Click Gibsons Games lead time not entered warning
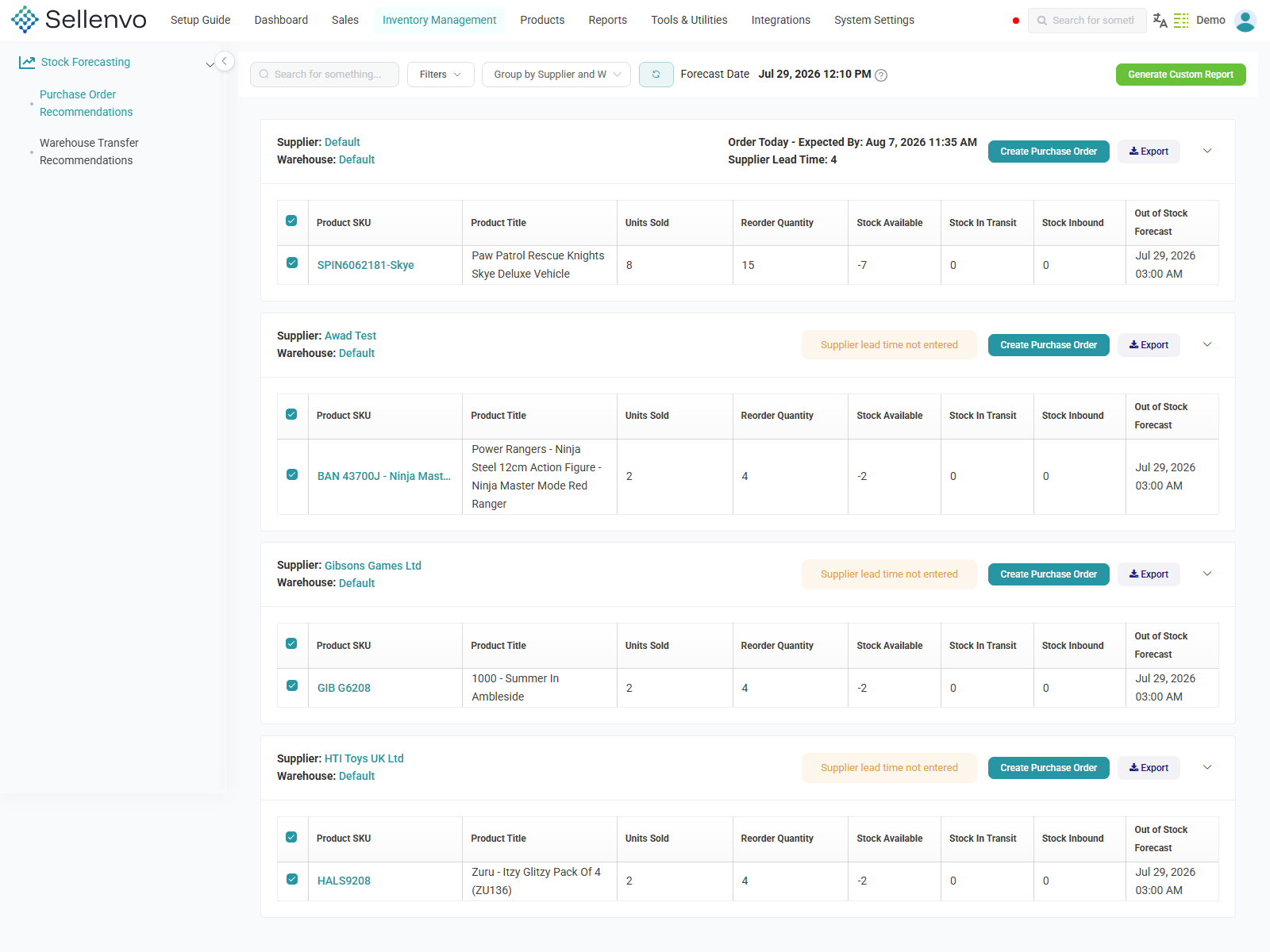 click(889, 574)
